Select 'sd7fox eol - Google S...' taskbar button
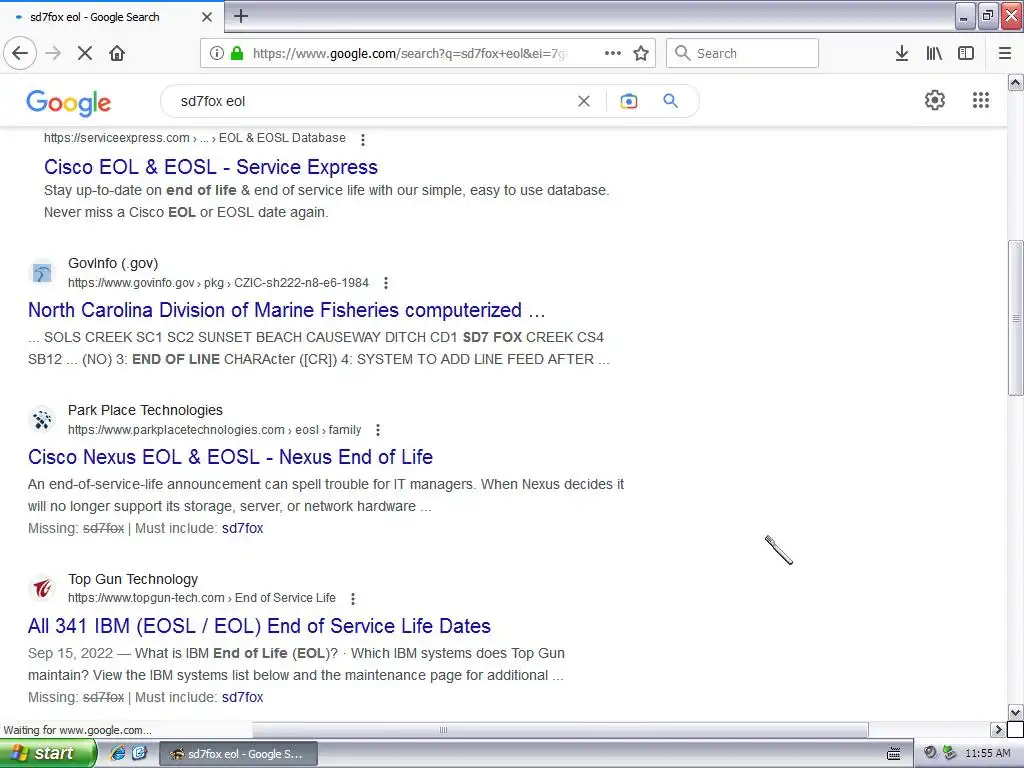The image size is (1024, 768). [238, 754]
